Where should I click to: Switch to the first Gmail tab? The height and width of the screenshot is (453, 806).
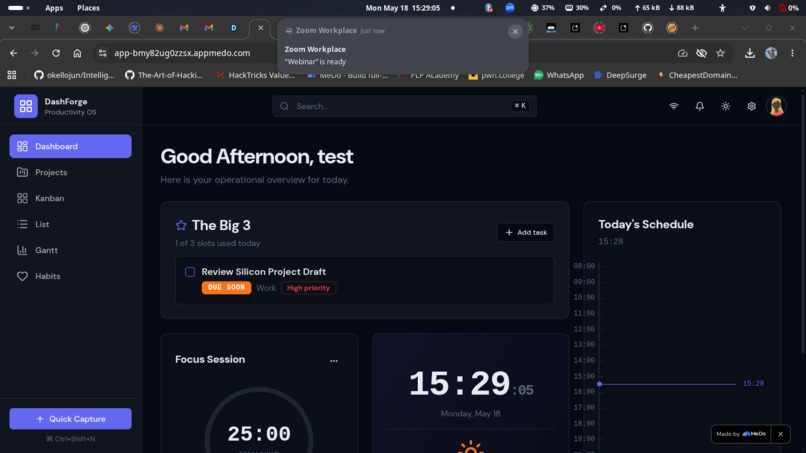(x=184, y=28)
